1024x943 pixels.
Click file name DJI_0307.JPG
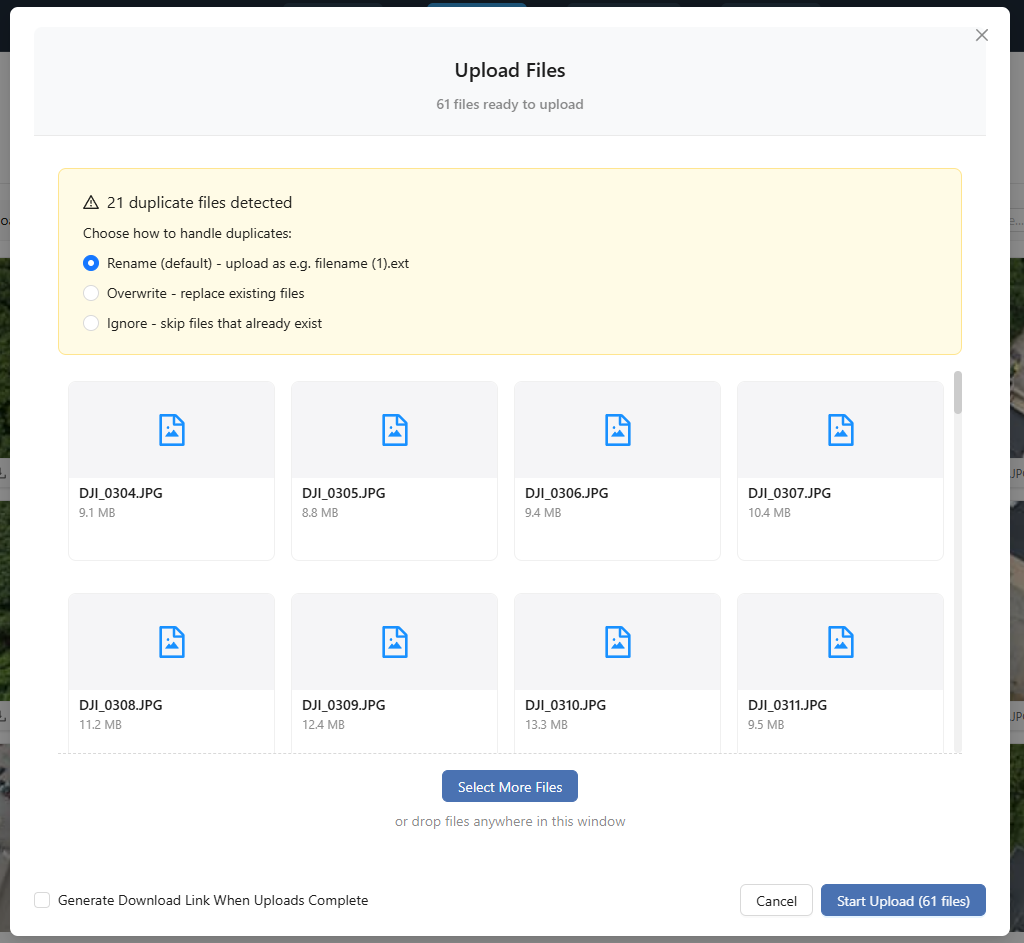(790, 493)
